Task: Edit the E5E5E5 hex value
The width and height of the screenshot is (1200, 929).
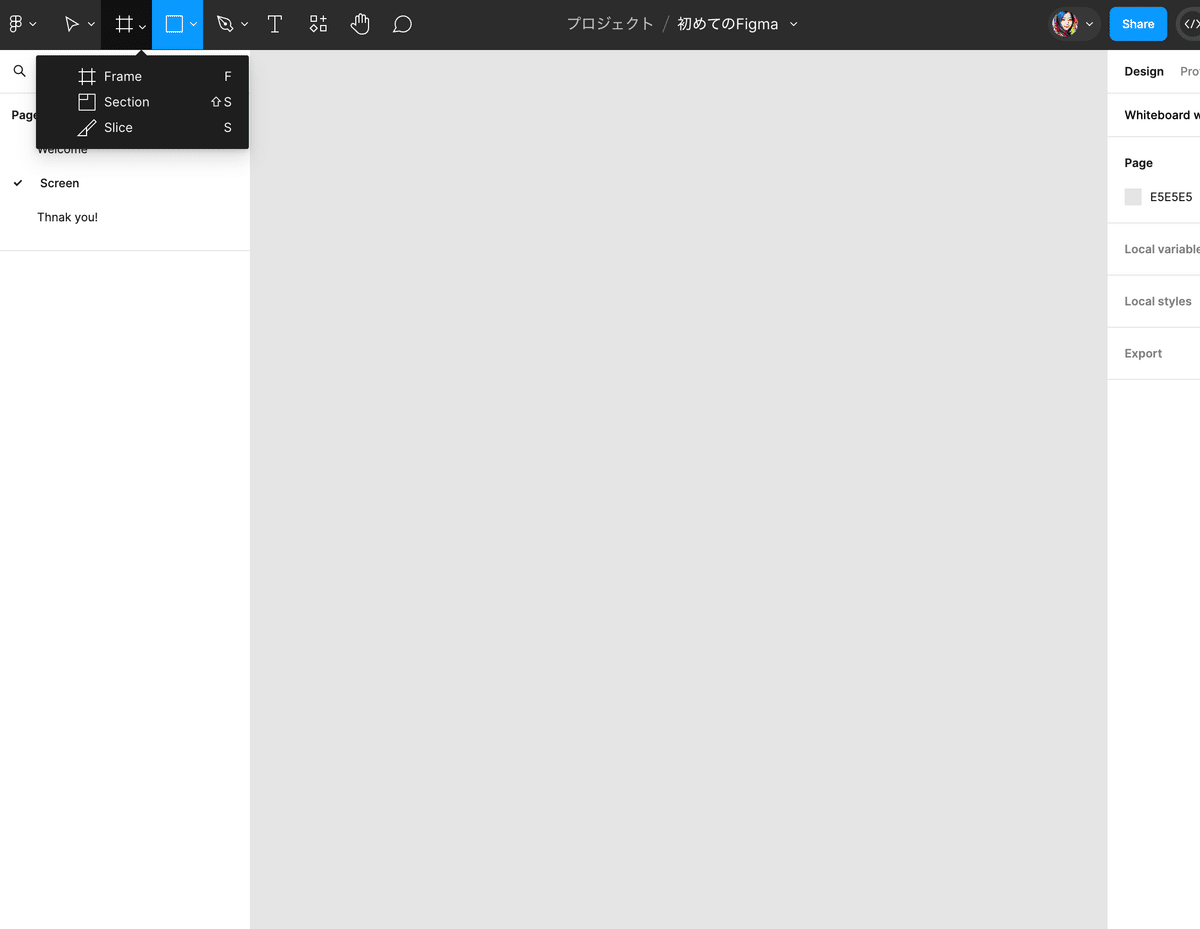Action: (x=1171, y=197)
